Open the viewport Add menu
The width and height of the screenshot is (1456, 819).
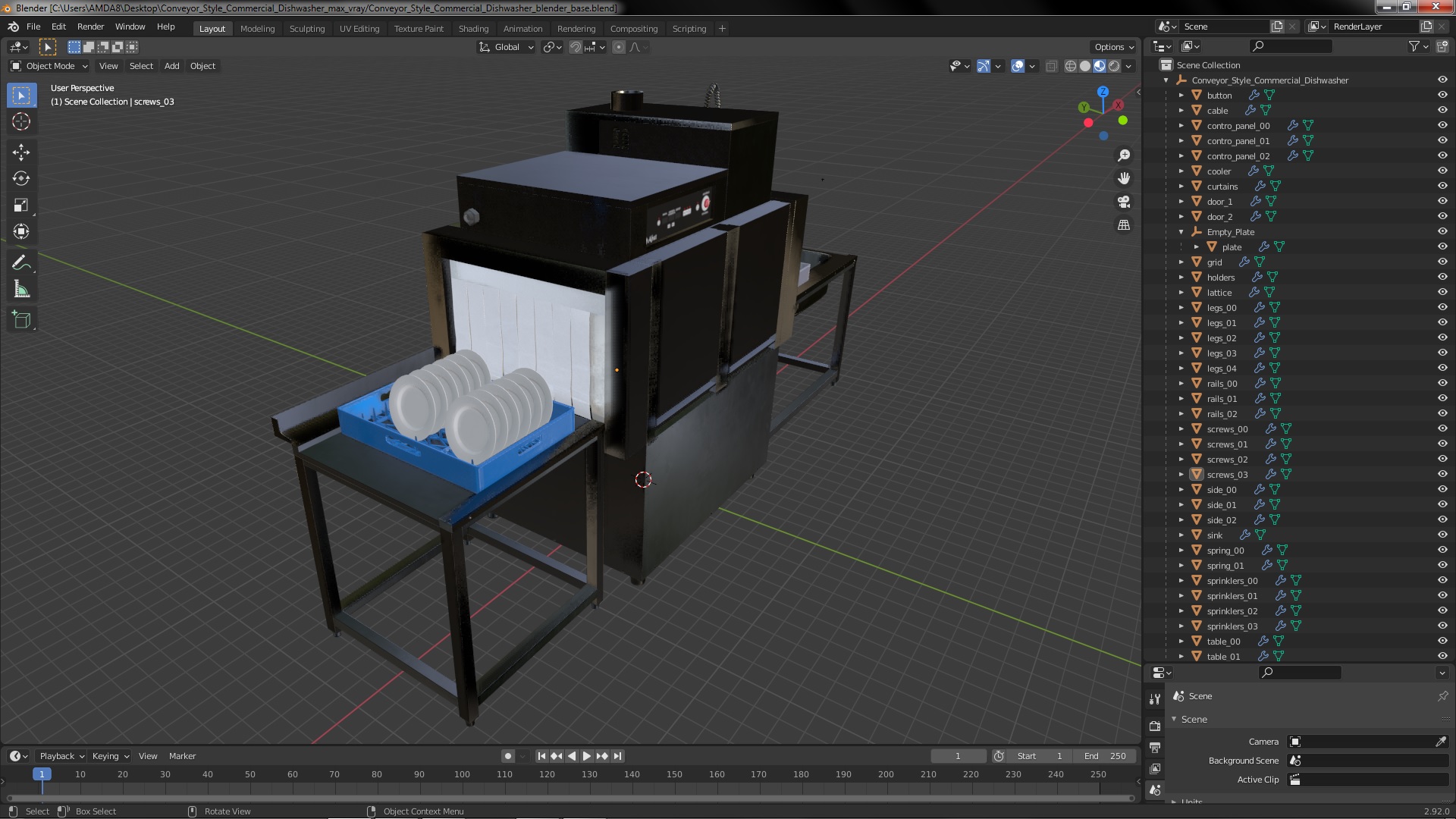172,66
